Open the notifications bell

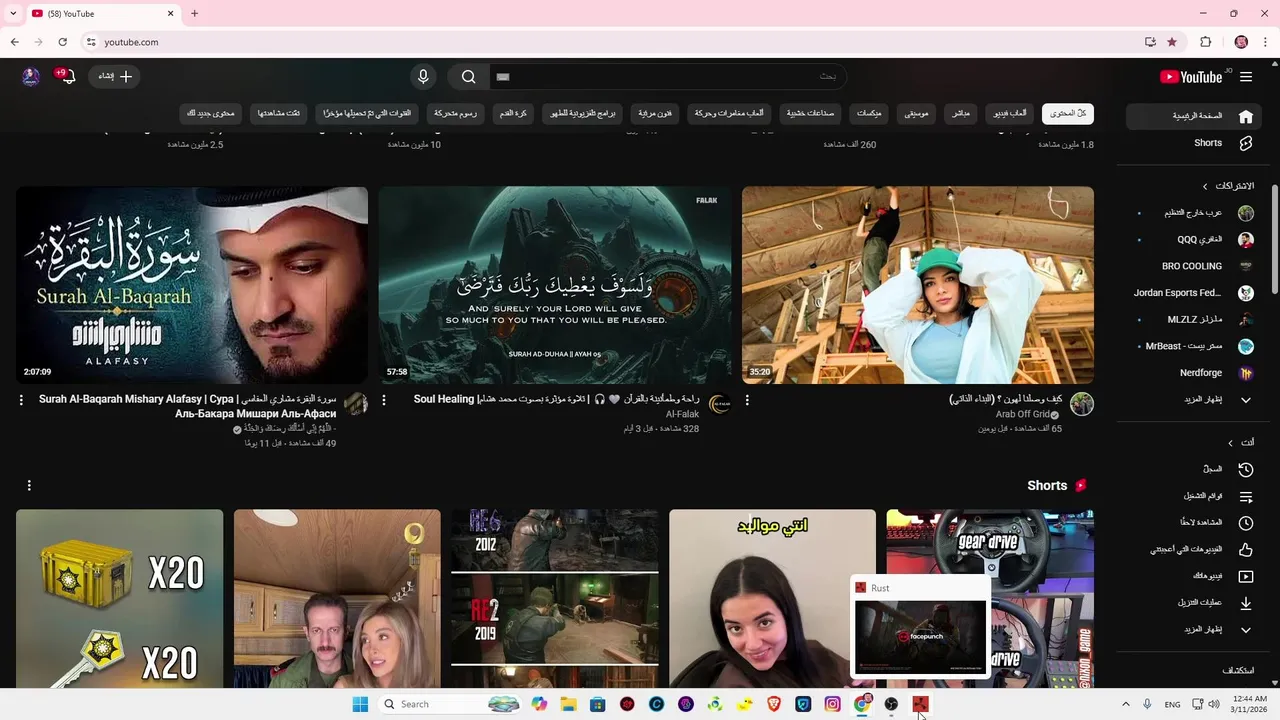coord(68,77)
